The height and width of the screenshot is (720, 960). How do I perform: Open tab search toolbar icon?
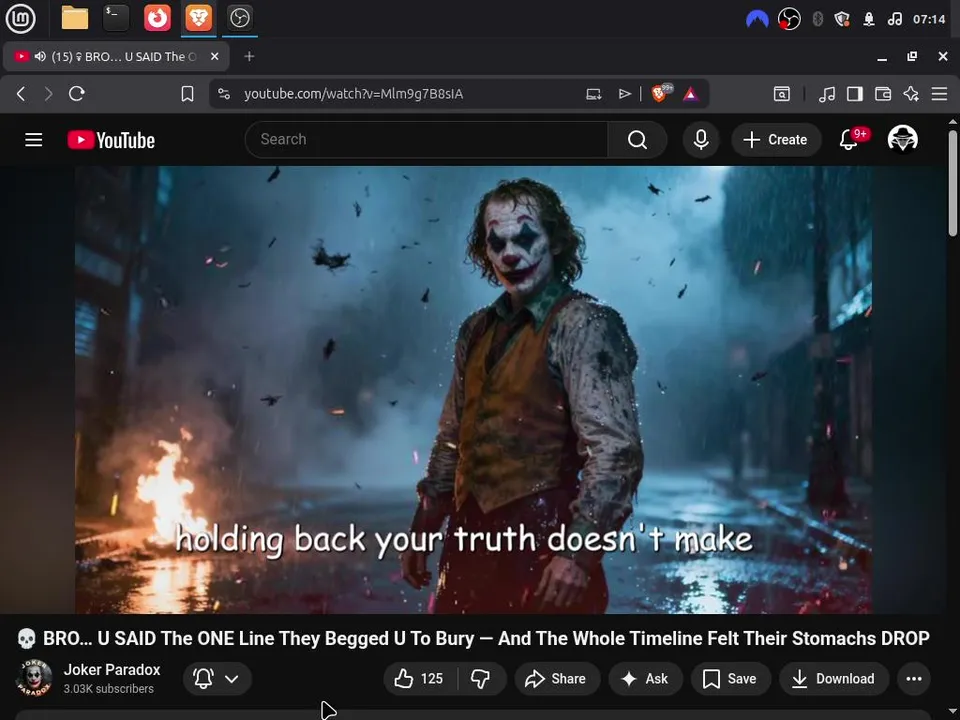point(782,94)
